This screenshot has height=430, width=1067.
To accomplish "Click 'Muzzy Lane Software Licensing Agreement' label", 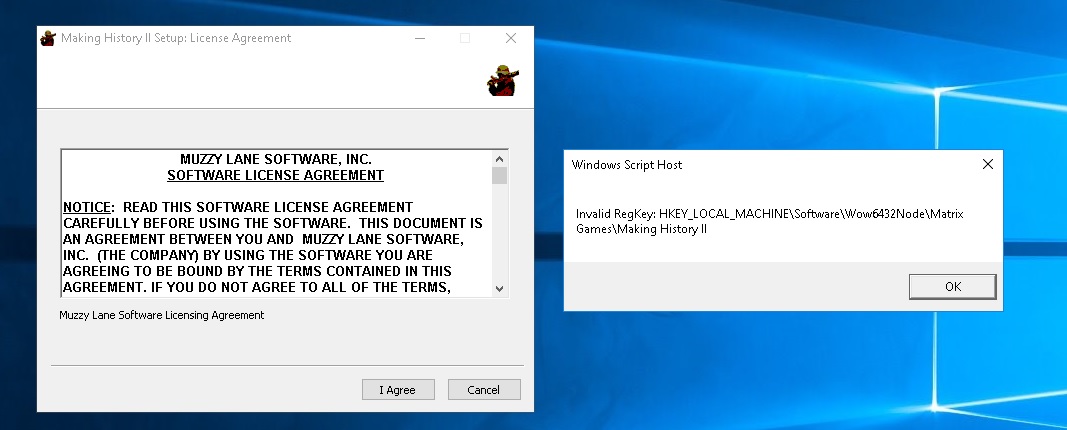I will pos(162,315).
